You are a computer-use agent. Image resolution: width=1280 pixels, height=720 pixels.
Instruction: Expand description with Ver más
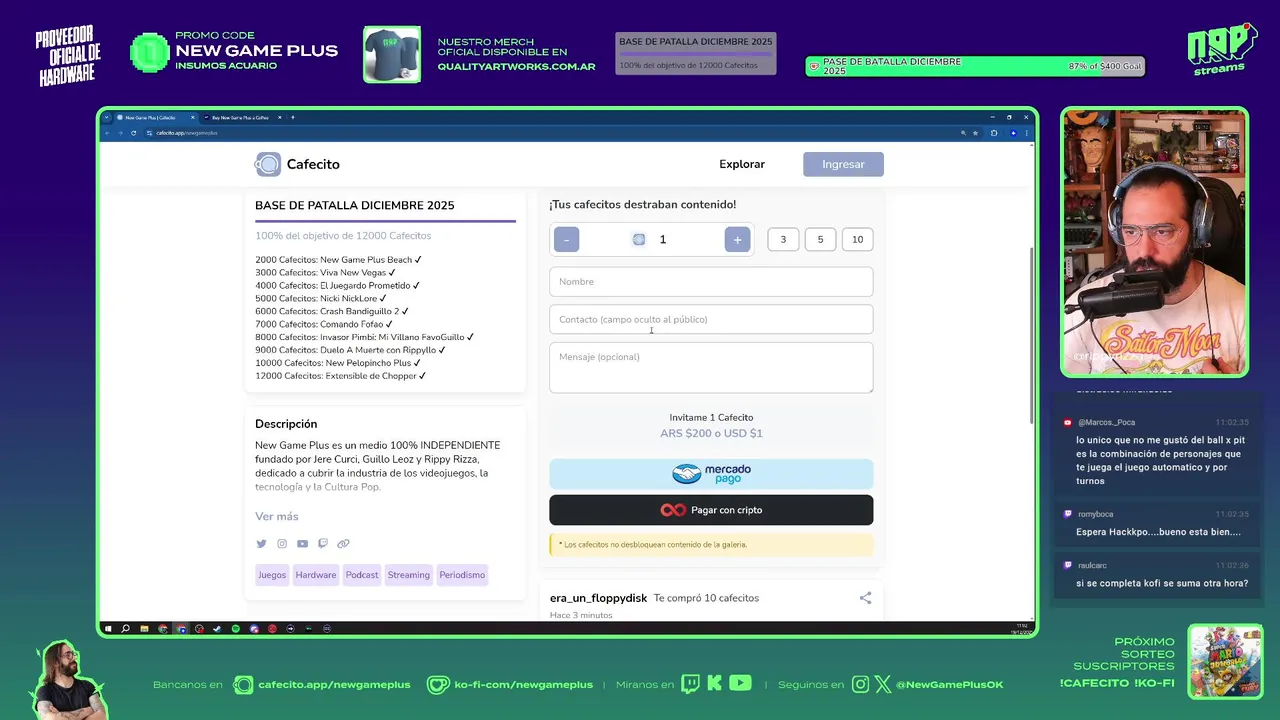click(277, 516)
